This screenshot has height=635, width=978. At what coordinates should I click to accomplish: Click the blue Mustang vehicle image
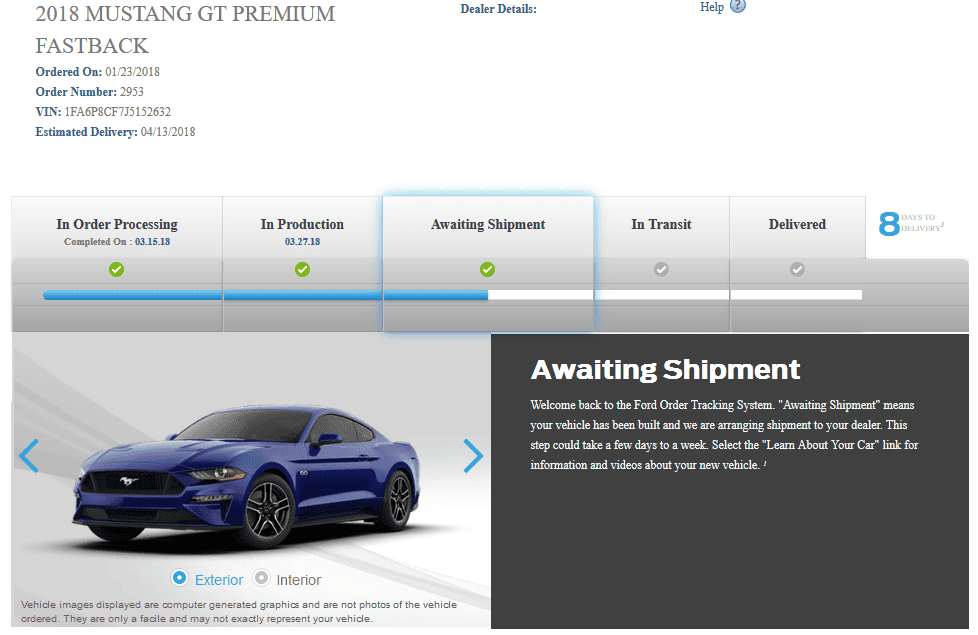[248, 475]
